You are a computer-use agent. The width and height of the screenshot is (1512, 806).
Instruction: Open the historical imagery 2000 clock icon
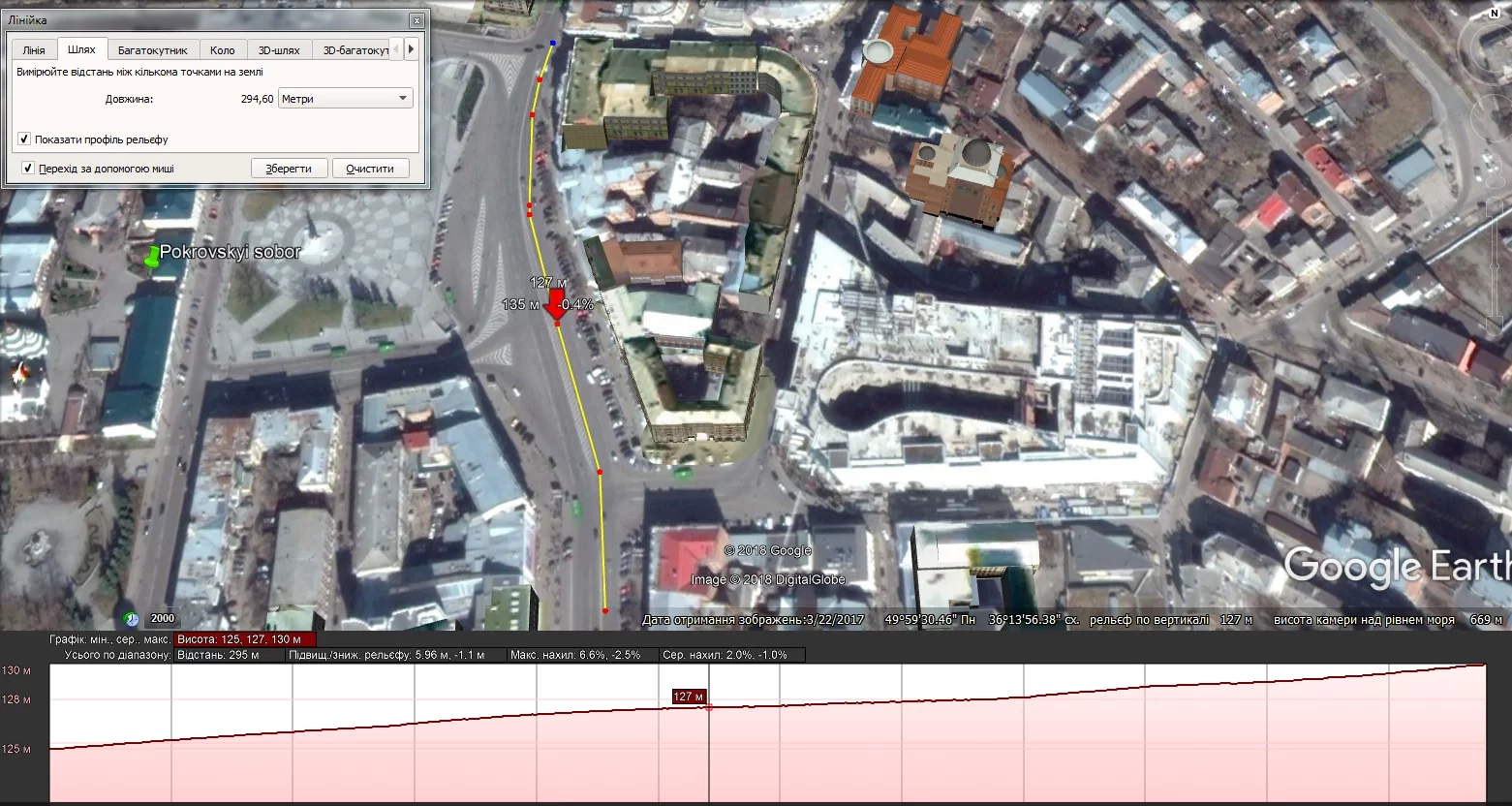tap(132, 619)
